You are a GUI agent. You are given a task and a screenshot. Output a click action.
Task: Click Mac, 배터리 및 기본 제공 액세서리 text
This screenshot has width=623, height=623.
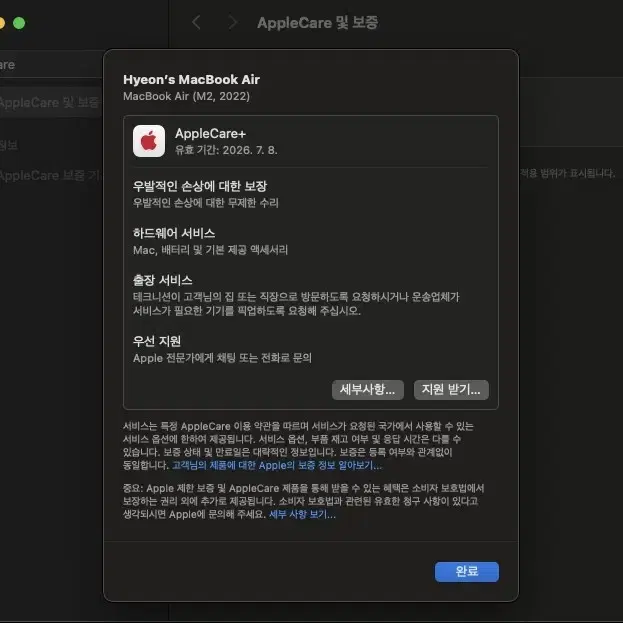click(x=210, y=250)
